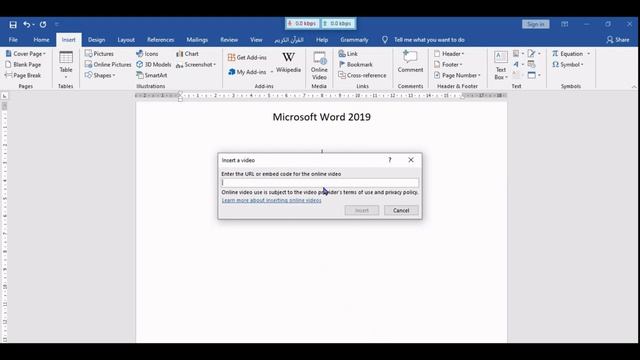Switch to the References tab
The height and width of the screenshot is (360, 640).
pyautogui.click(x=160, y=40)
